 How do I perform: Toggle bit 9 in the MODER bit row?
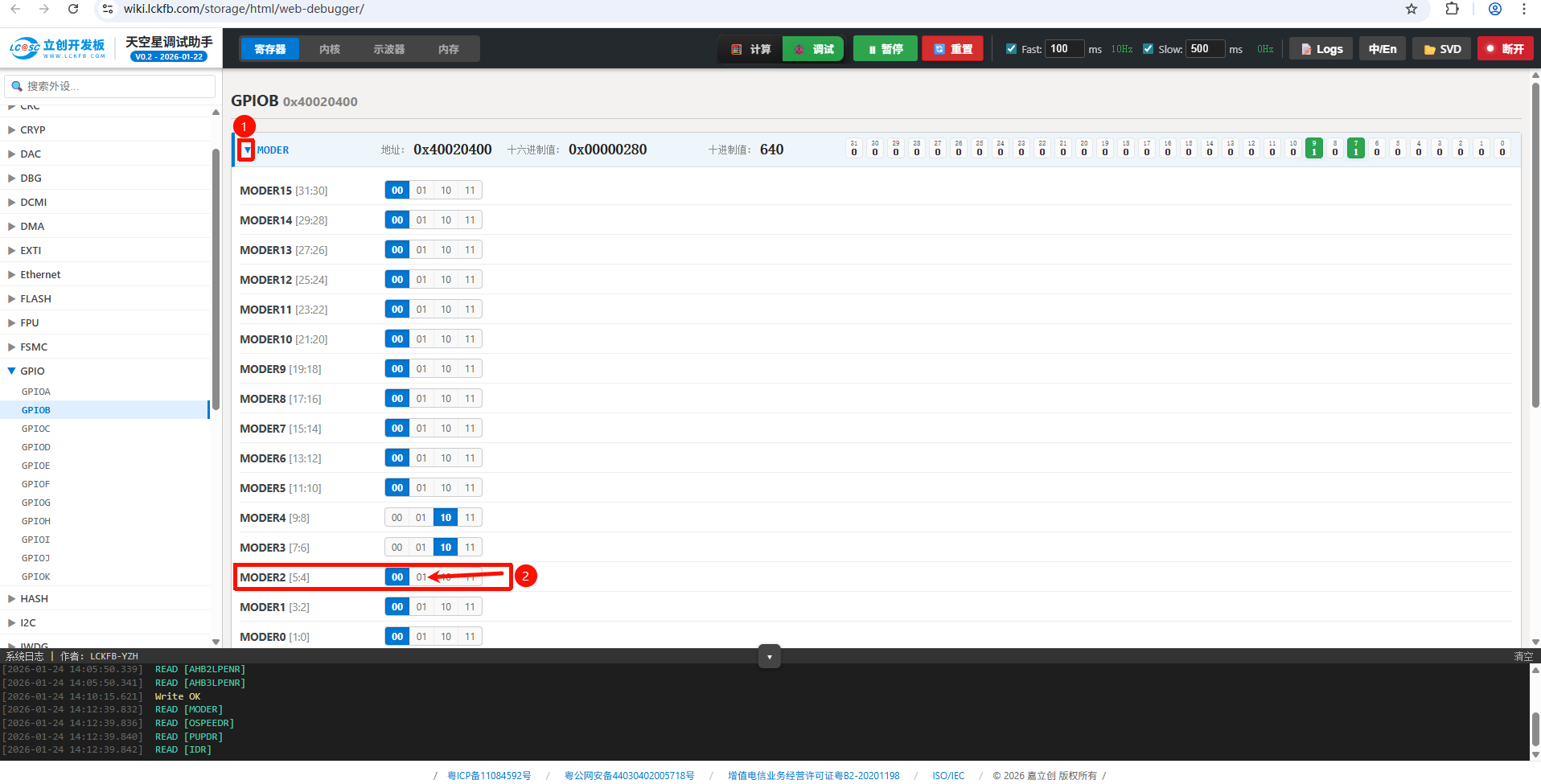(1313, 149)
